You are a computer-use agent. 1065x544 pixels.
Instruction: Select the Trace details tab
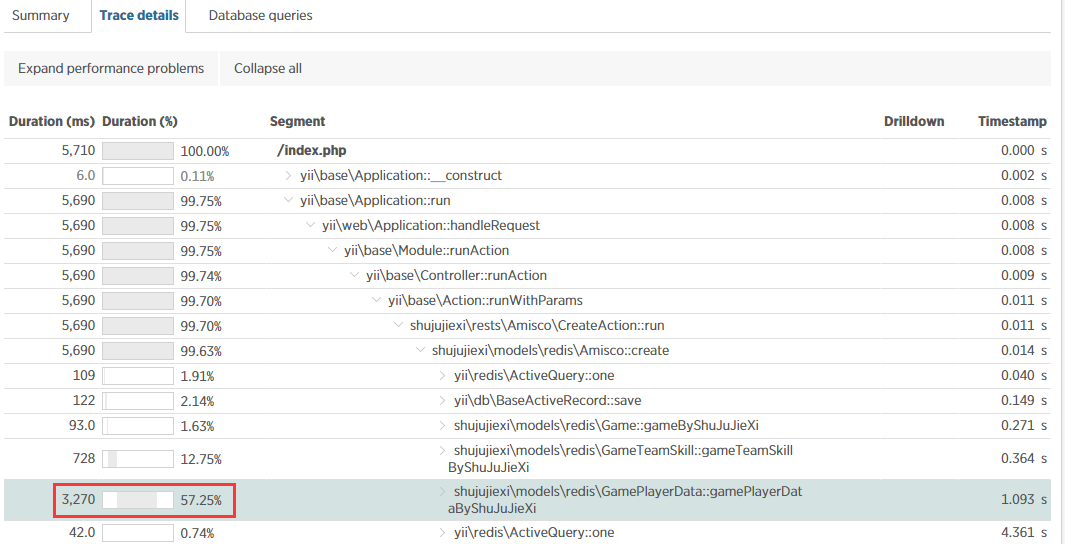(x=139, y=16)
